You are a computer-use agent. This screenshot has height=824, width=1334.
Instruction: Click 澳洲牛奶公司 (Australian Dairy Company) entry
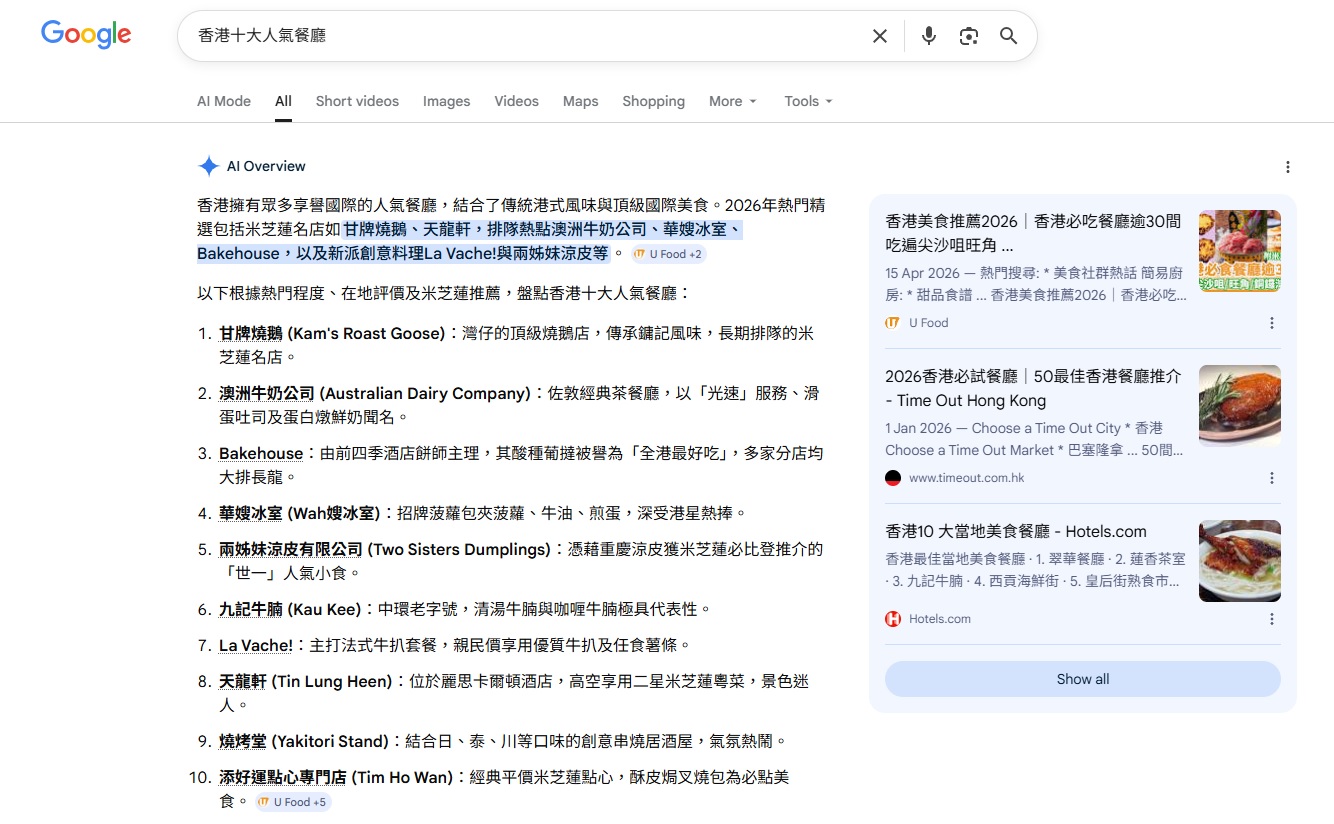(x=374, y=393)
